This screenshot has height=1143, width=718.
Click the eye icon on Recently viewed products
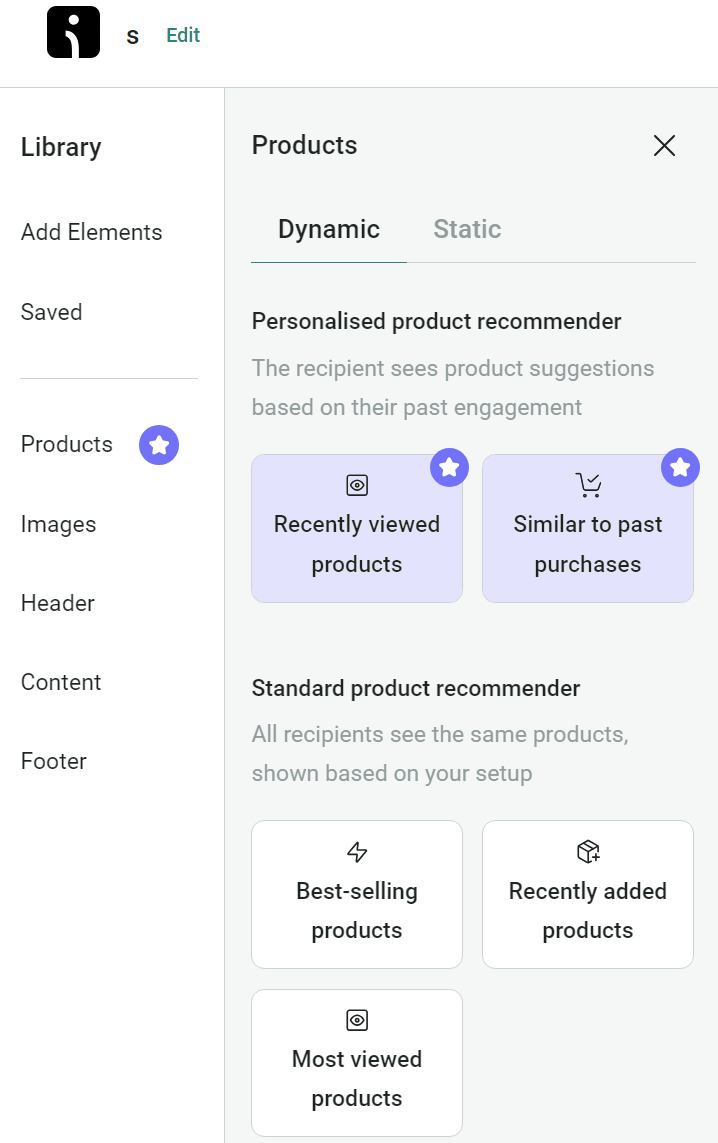(357, 485)
